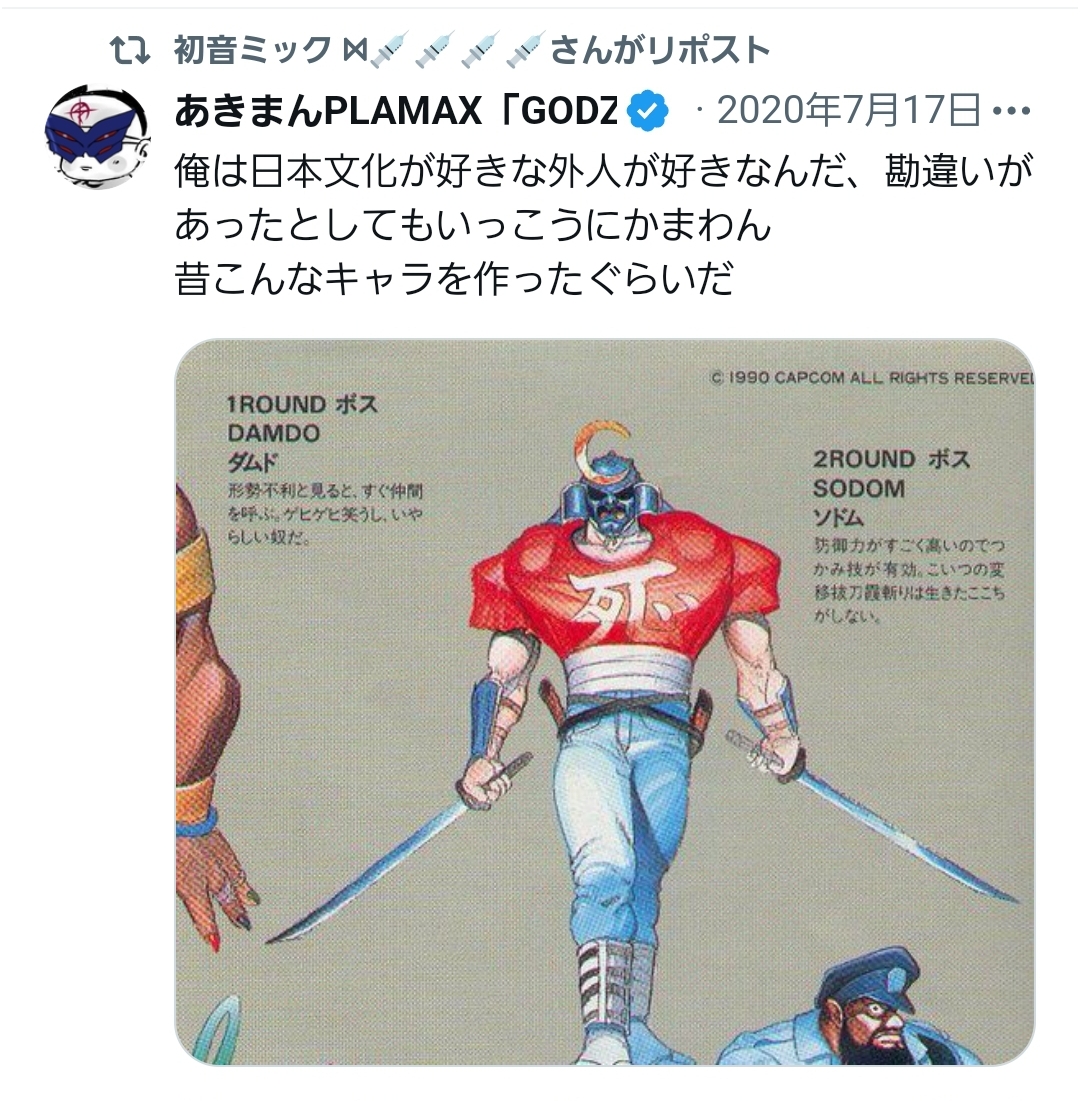Click the さんがリポスト label
Screen dimensions: 1080x1101
coord(659,51)
